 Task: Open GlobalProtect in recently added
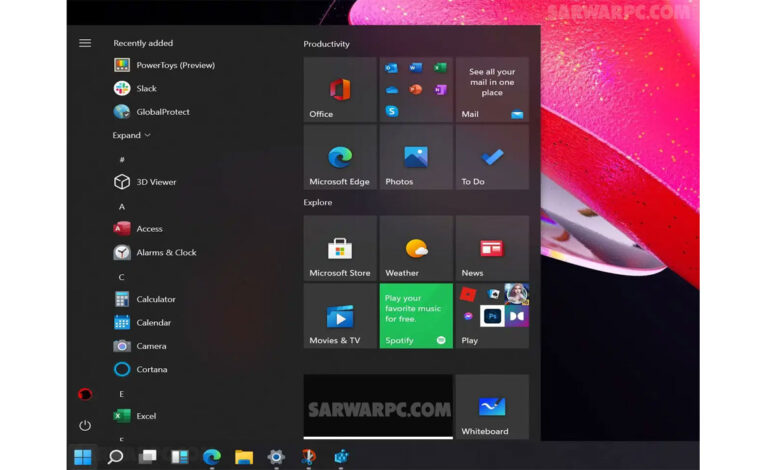(x=152, y=112)
